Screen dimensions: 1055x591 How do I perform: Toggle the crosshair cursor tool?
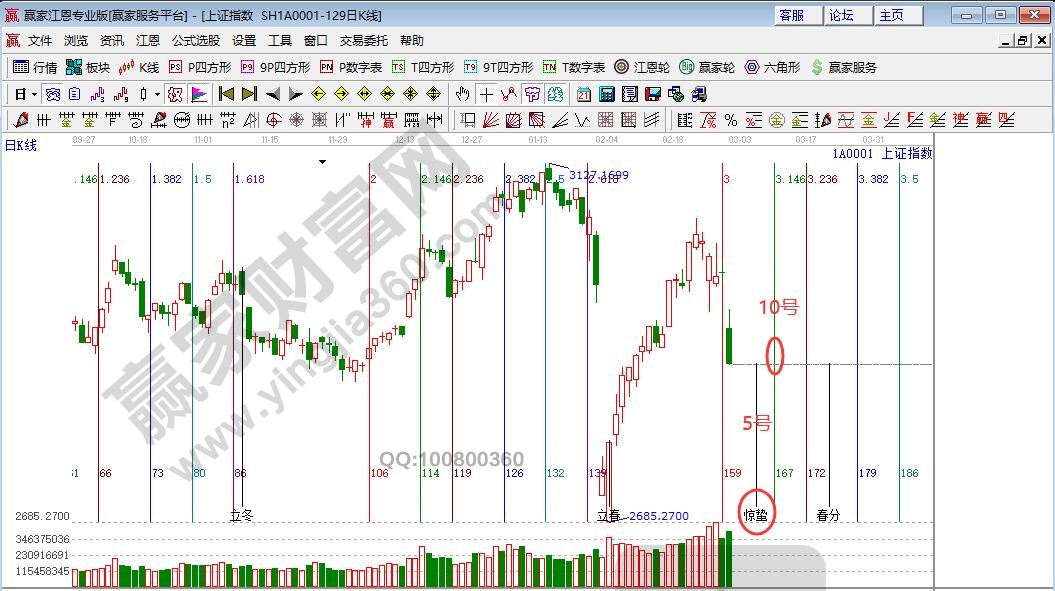(x=486, y=94)
